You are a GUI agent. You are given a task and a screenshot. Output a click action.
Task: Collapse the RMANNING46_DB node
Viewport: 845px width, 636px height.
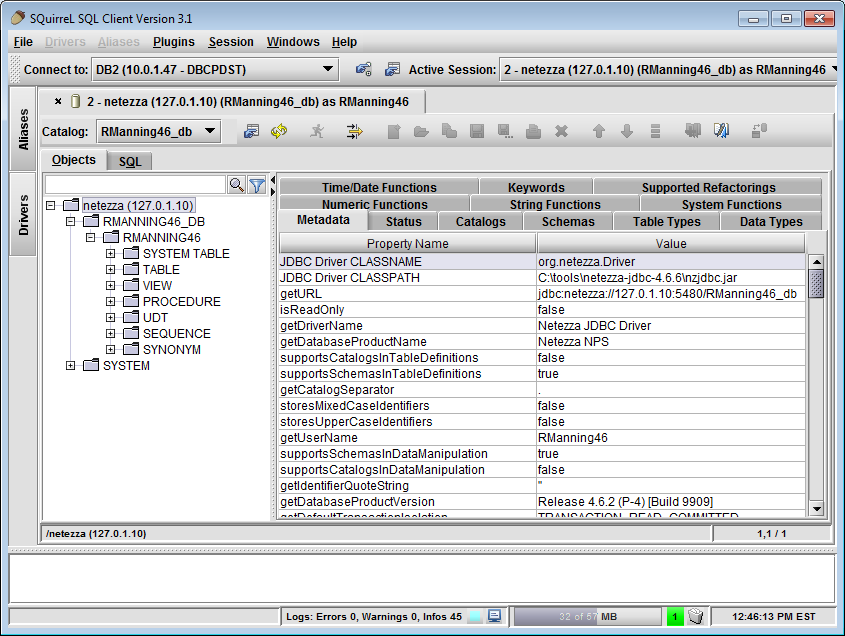[x=71, y=222]
